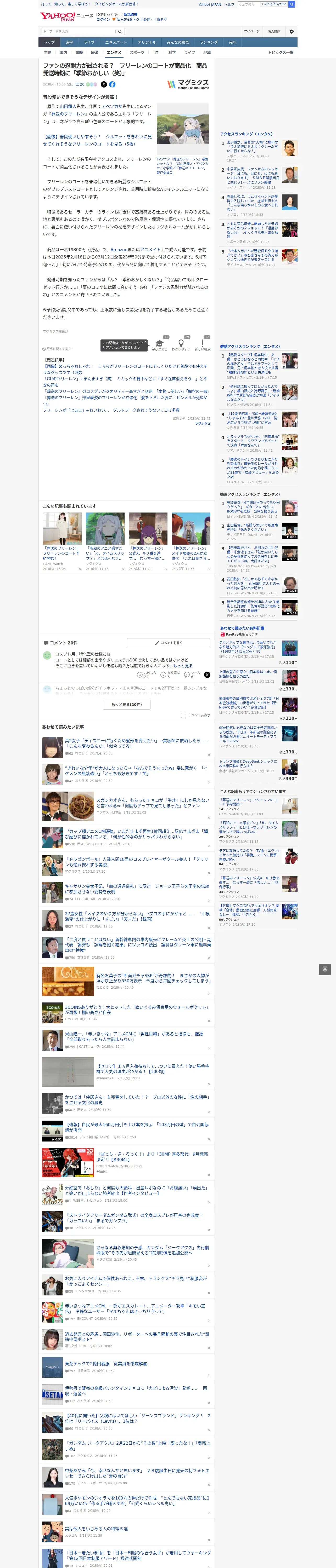Screen dimensions: 336x1568
Task: Dismiss the GAME Watch recommended article card
Action: point(79,569)
